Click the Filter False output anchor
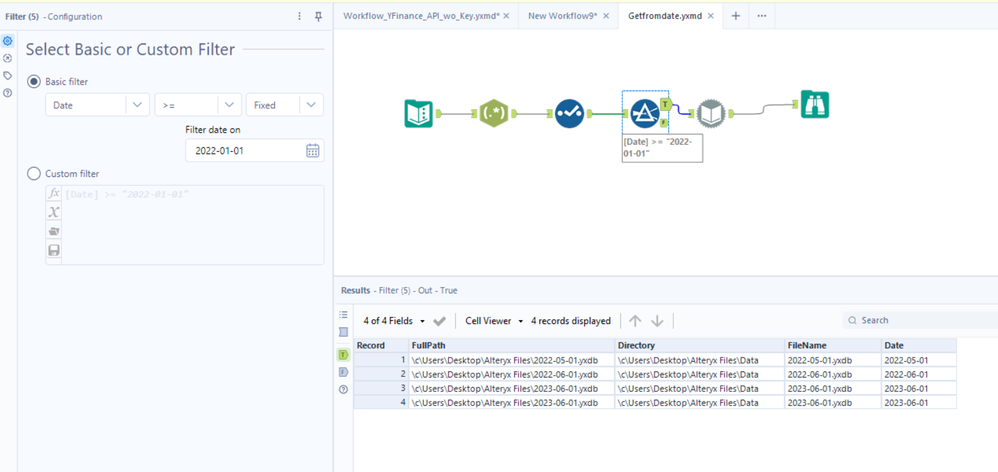The image size is (998, 472). tap(663, 123)
